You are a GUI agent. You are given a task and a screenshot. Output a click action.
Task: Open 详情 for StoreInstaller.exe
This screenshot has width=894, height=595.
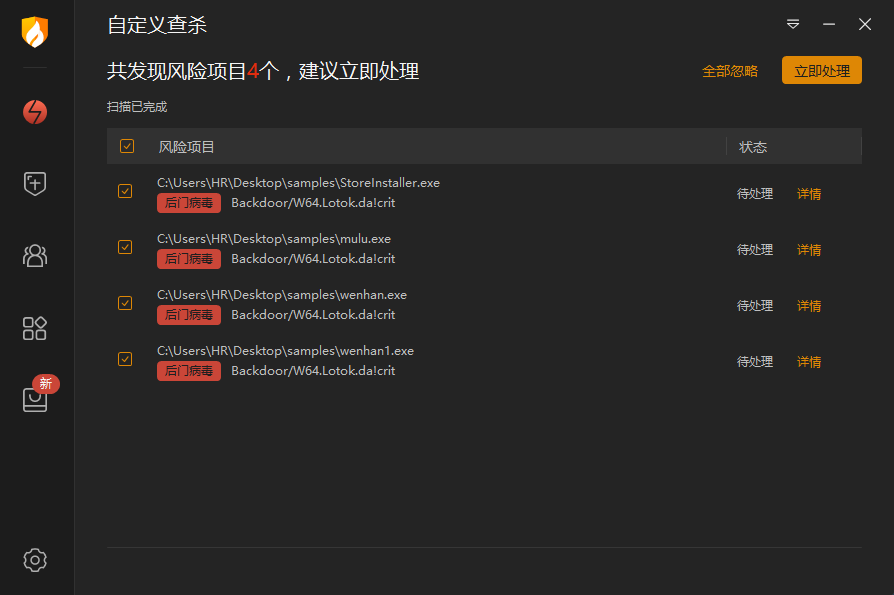pyautogui.click(x=808, y=194)
